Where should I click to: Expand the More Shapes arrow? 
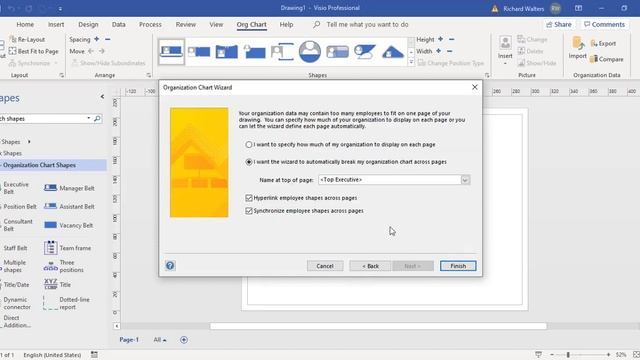pos(29,142)
